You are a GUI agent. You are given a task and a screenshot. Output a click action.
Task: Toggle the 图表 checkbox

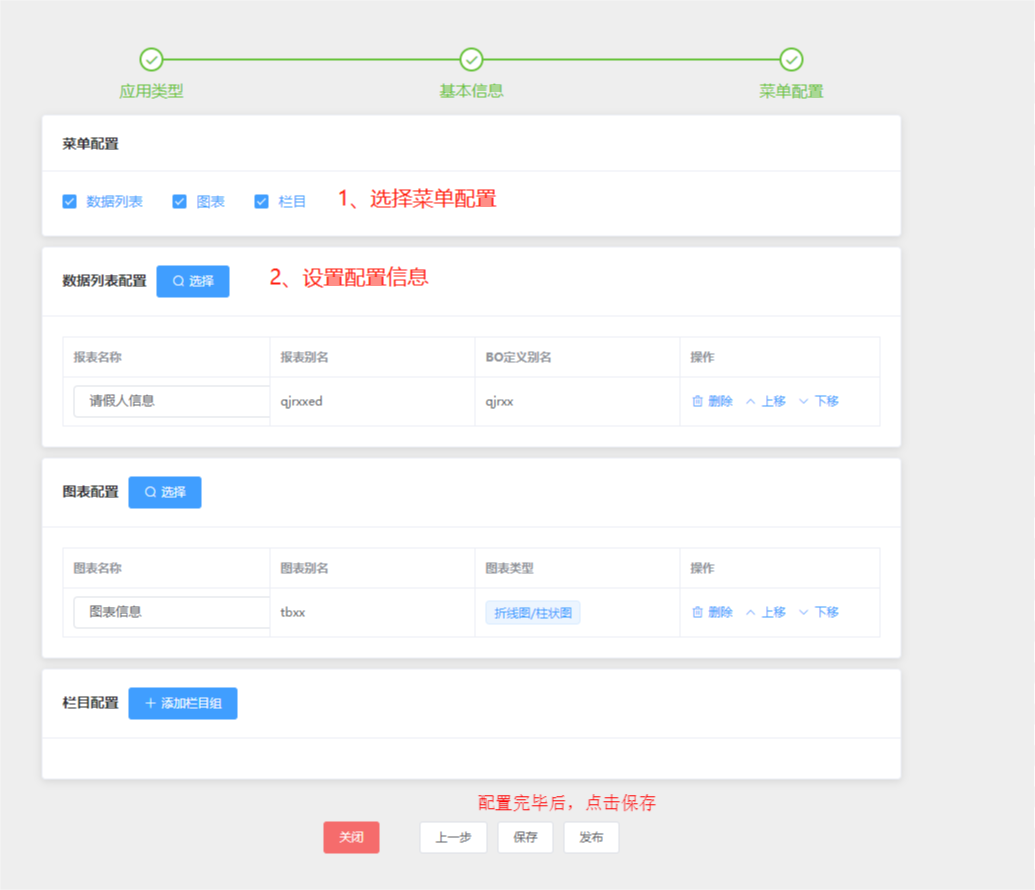(x=180, y=201)
